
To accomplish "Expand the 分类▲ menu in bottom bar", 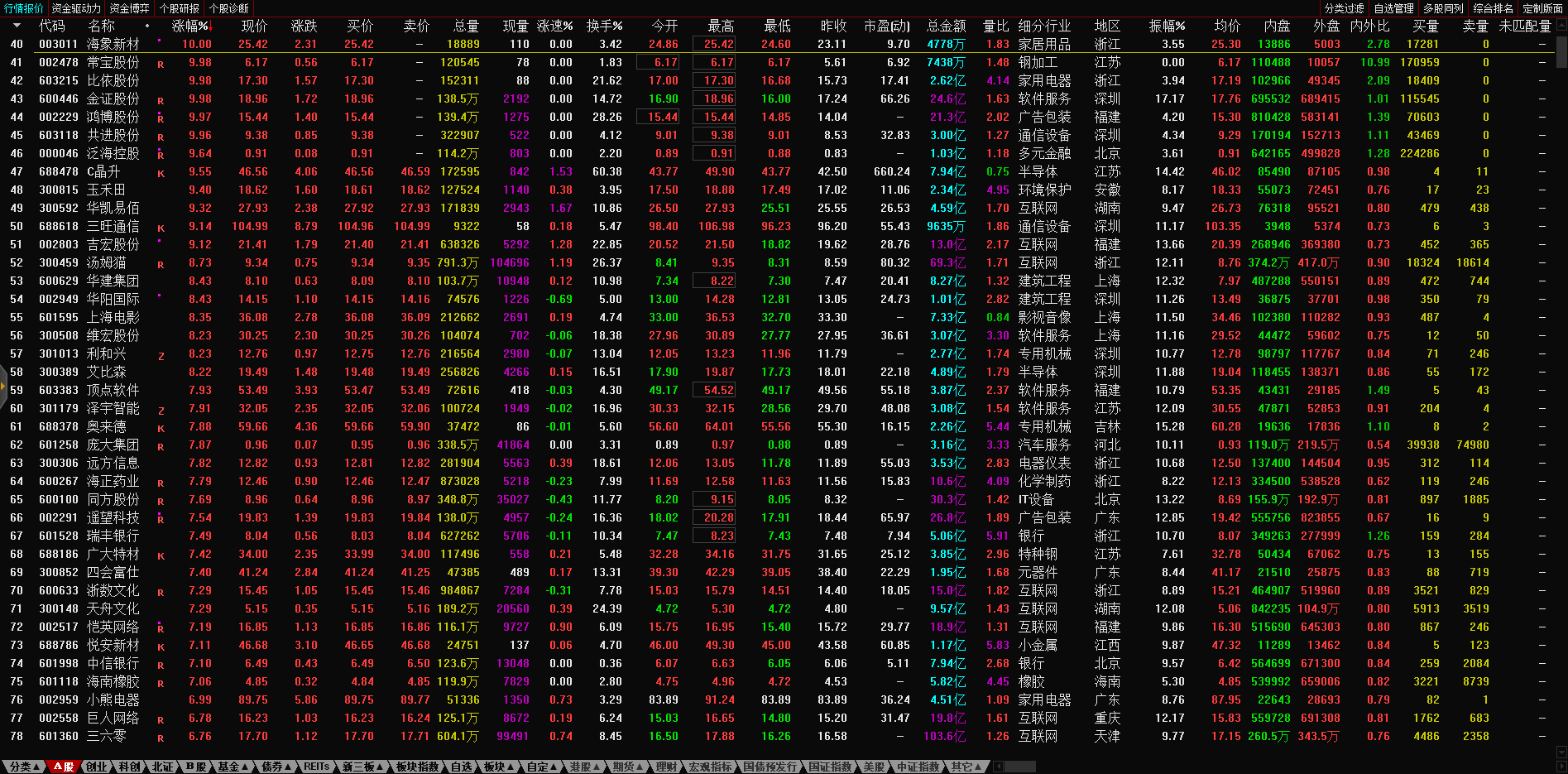I will click(24, 767).
